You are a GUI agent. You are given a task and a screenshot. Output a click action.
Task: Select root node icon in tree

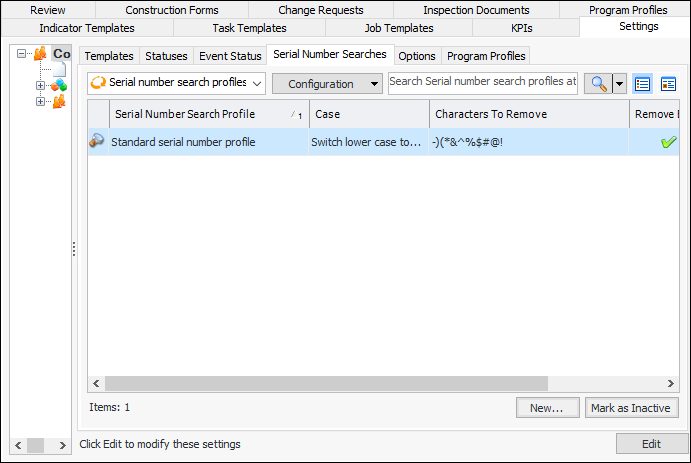pos(40,54)
